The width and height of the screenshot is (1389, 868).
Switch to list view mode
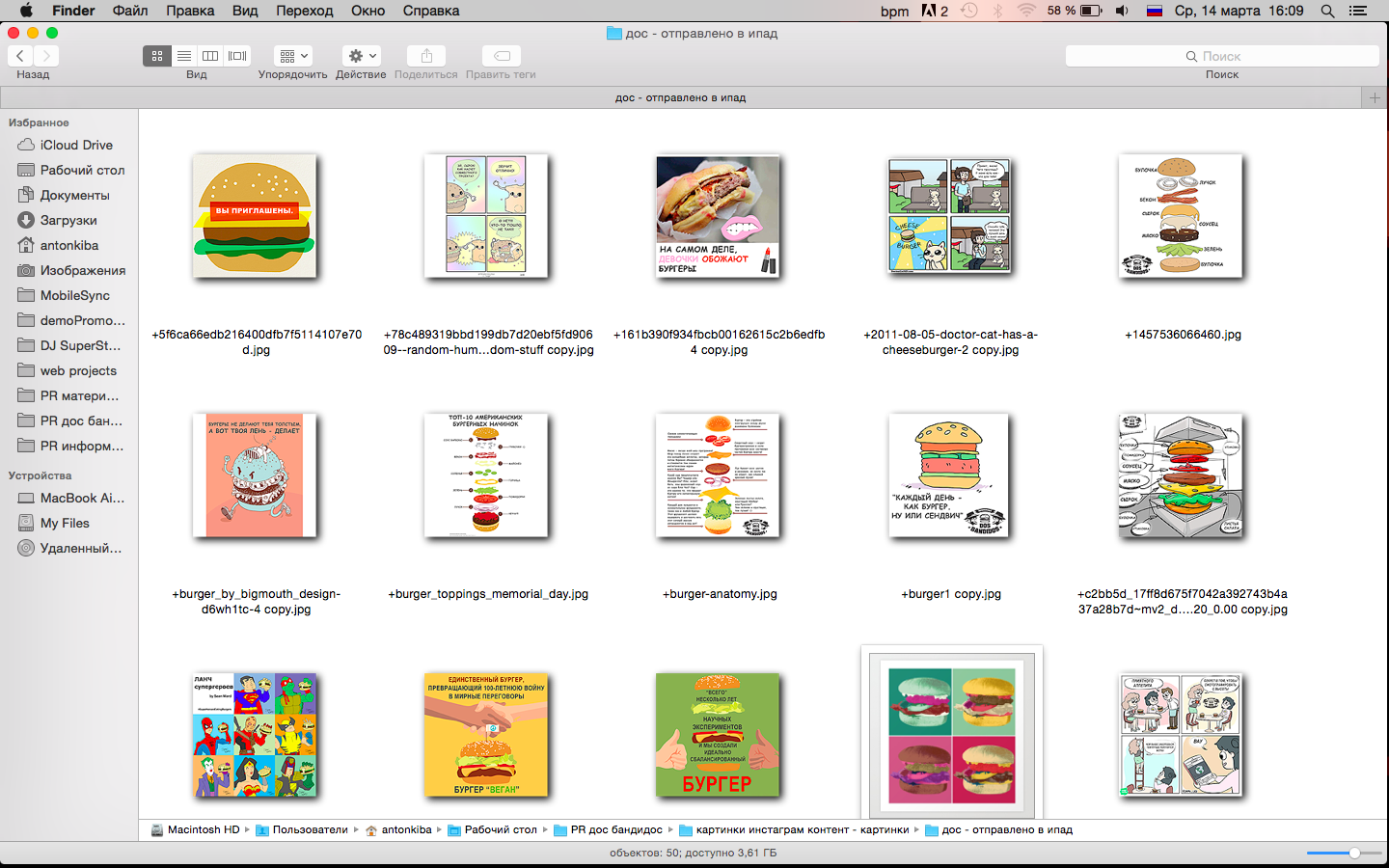[183, 56]
